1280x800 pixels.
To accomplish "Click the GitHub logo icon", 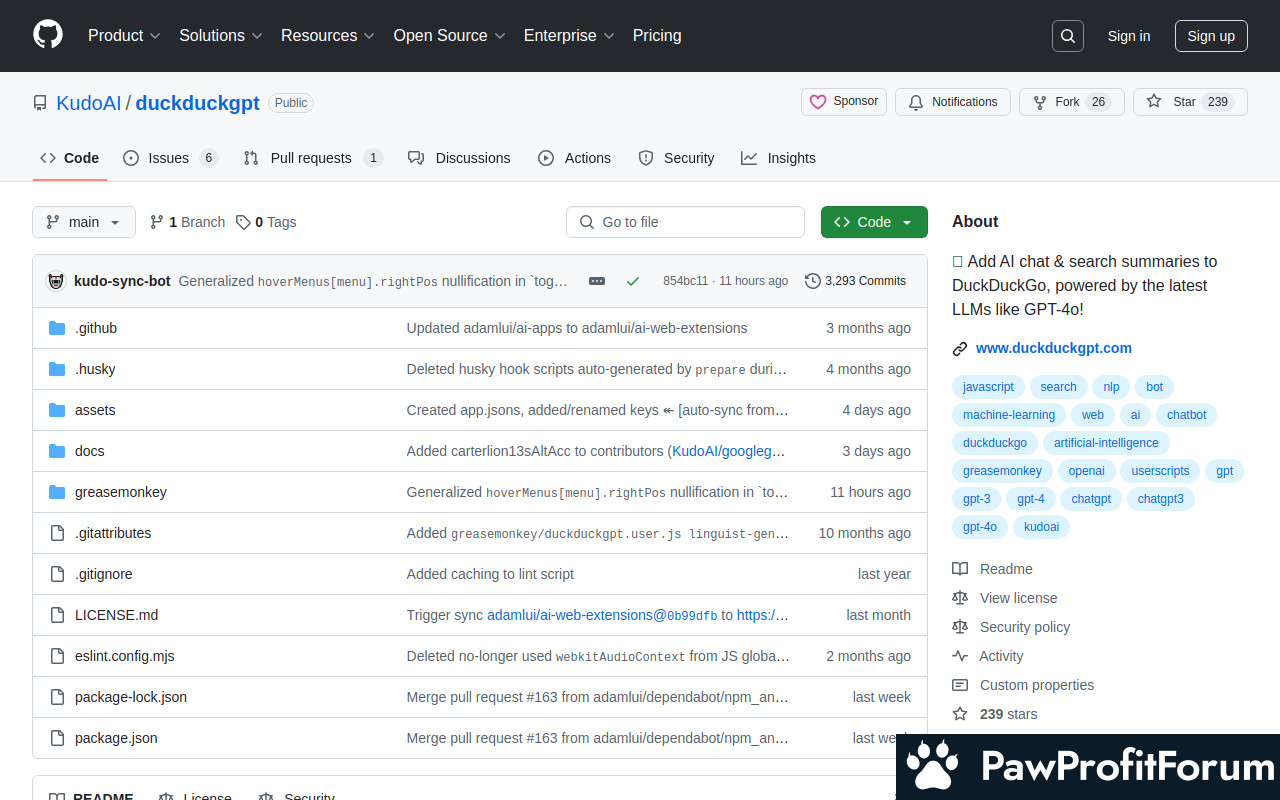I will pos(48,35).
